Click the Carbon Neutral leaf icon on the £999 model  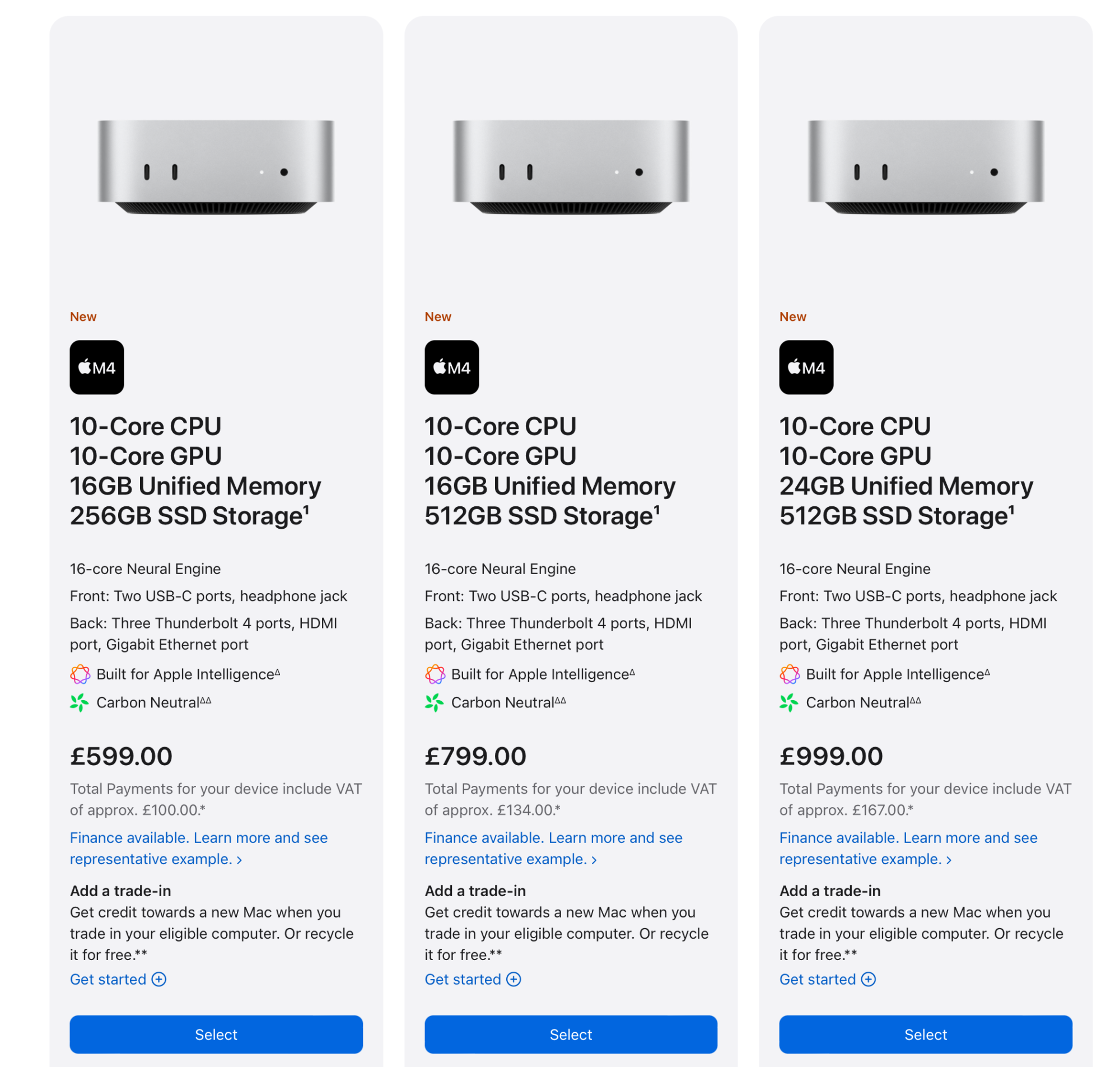[789, 703]
